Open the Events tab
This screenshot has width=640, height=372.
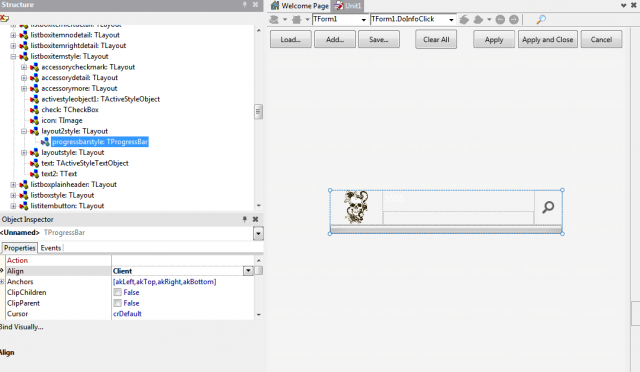point(51,248)
